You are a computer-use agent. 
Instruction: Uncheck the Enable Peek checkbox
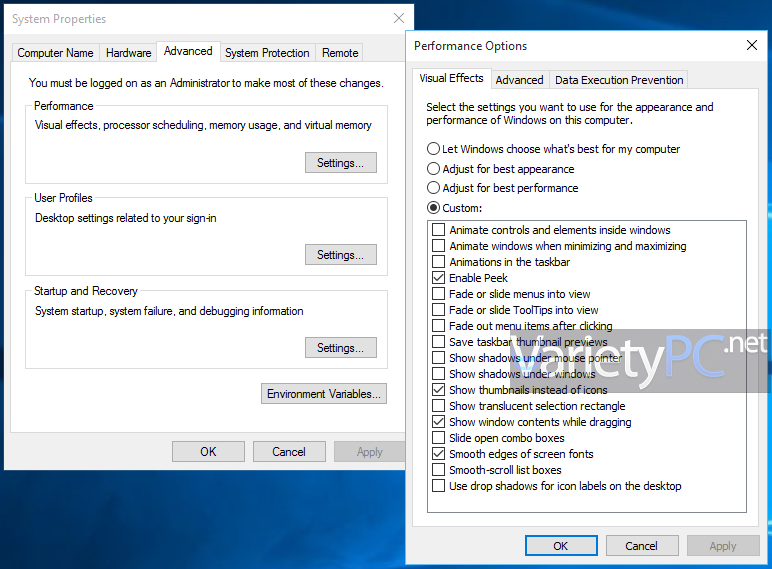click(438, 278)
